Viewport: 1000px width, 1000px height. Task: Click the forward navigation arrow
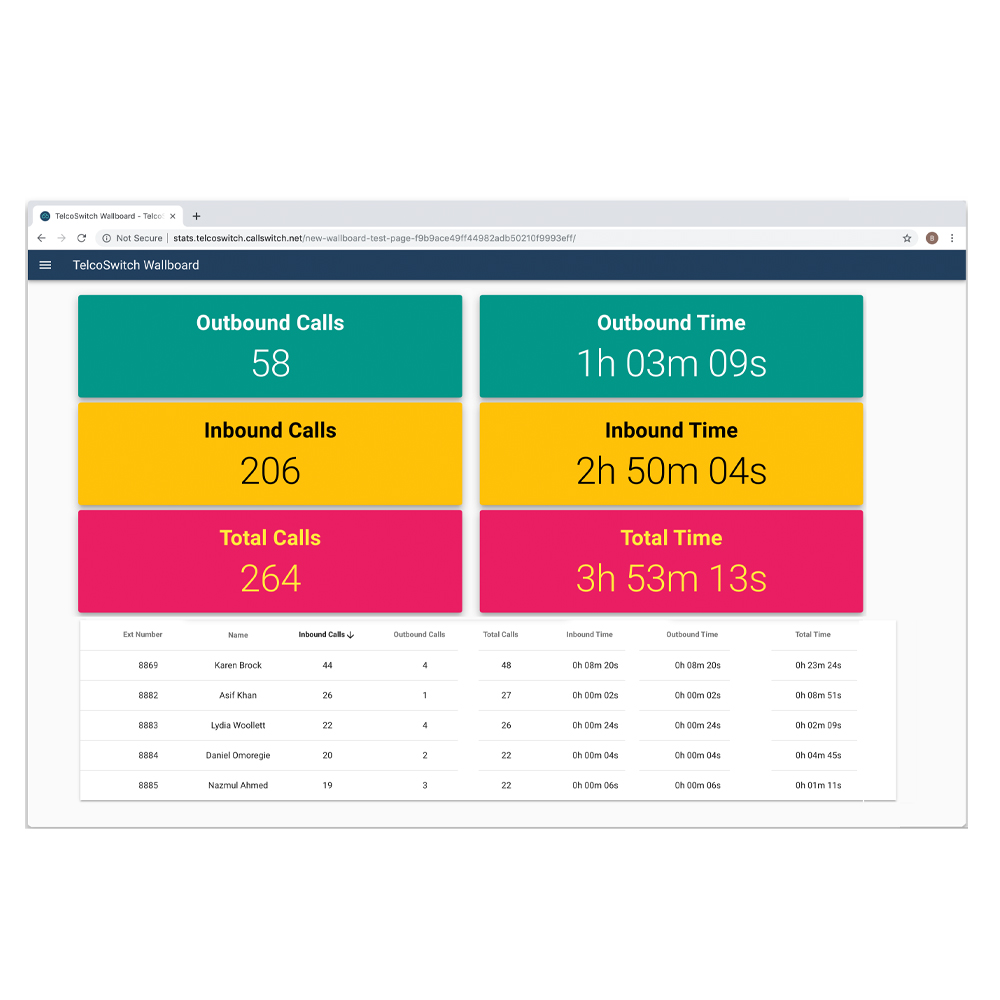[61, 238]
